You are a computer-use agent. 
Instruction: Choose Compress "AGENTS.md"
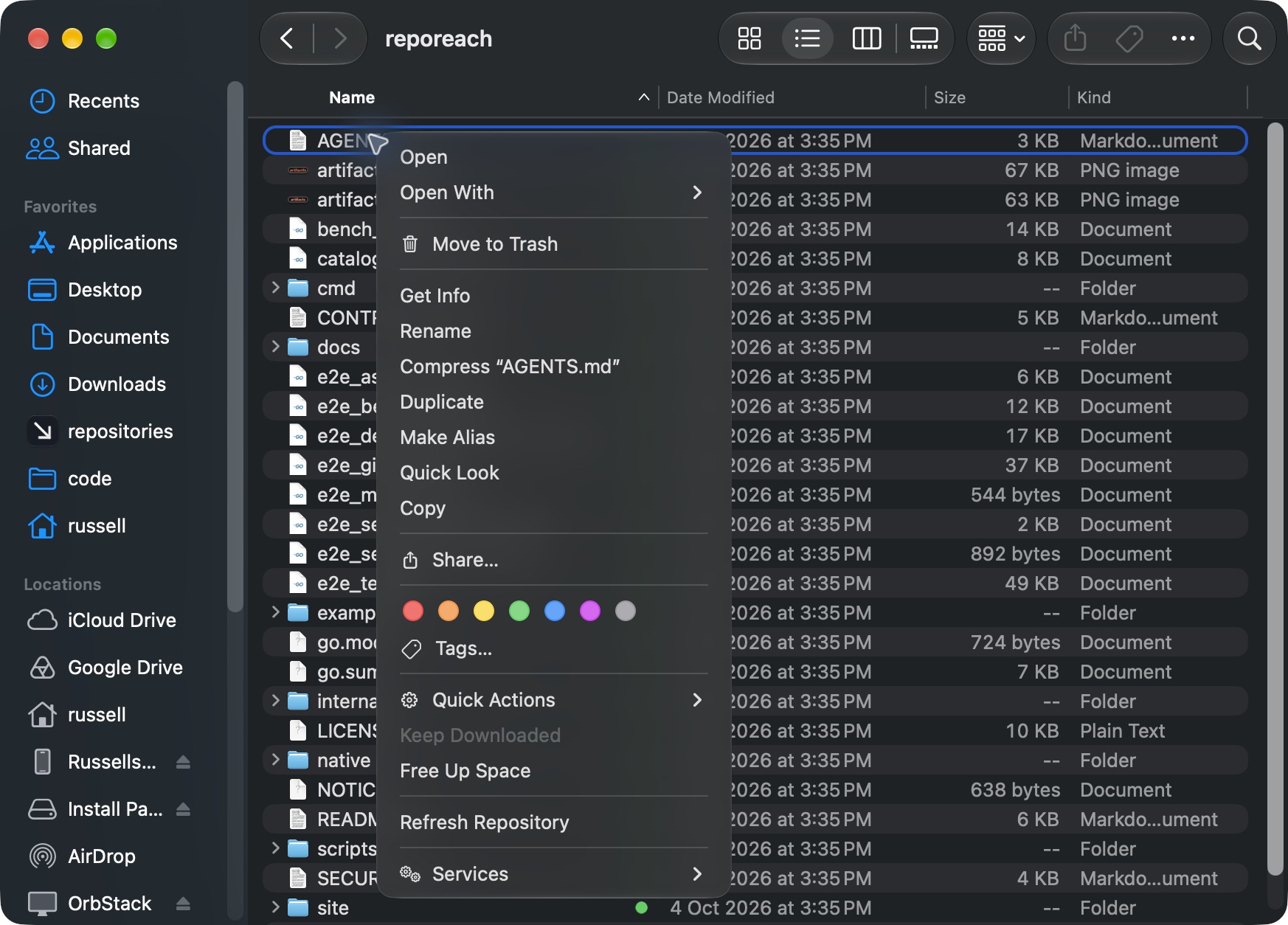553,367
